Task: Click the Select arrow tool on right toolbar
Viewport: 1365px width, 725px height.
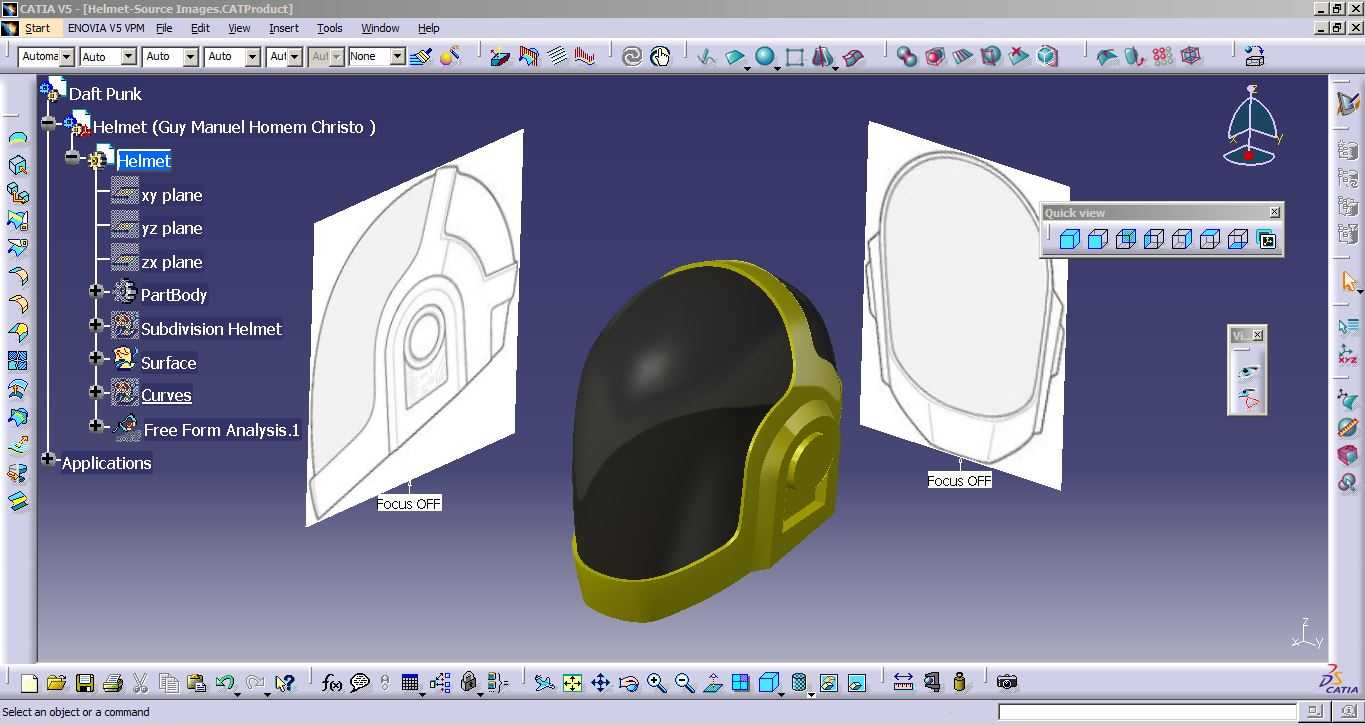Action: click(1348, 282)
